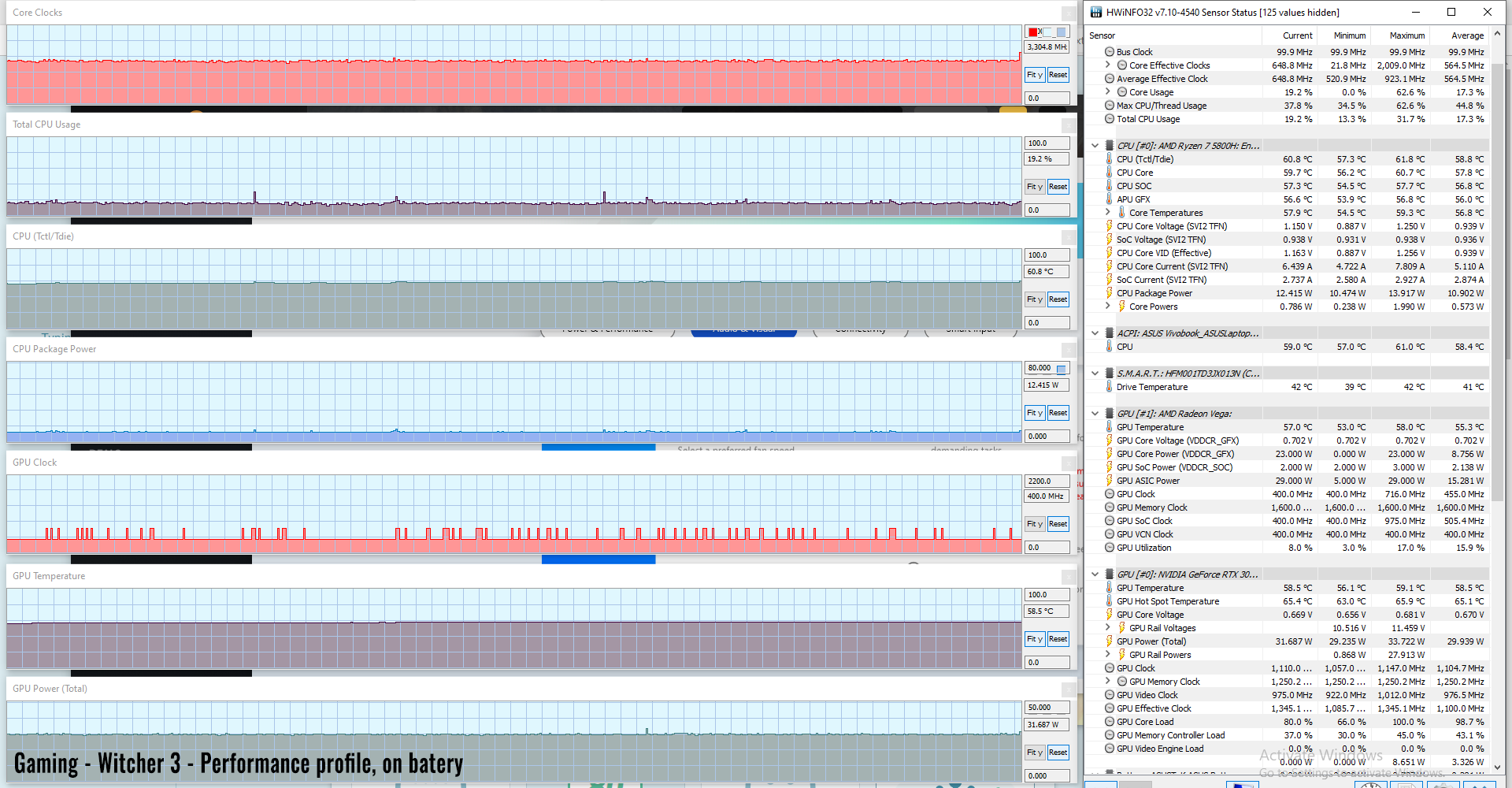The image size is (1512, 788).
Task: Click the chip icon beside AMD Ryzen 7 5800H
Action: point(1109,146)
